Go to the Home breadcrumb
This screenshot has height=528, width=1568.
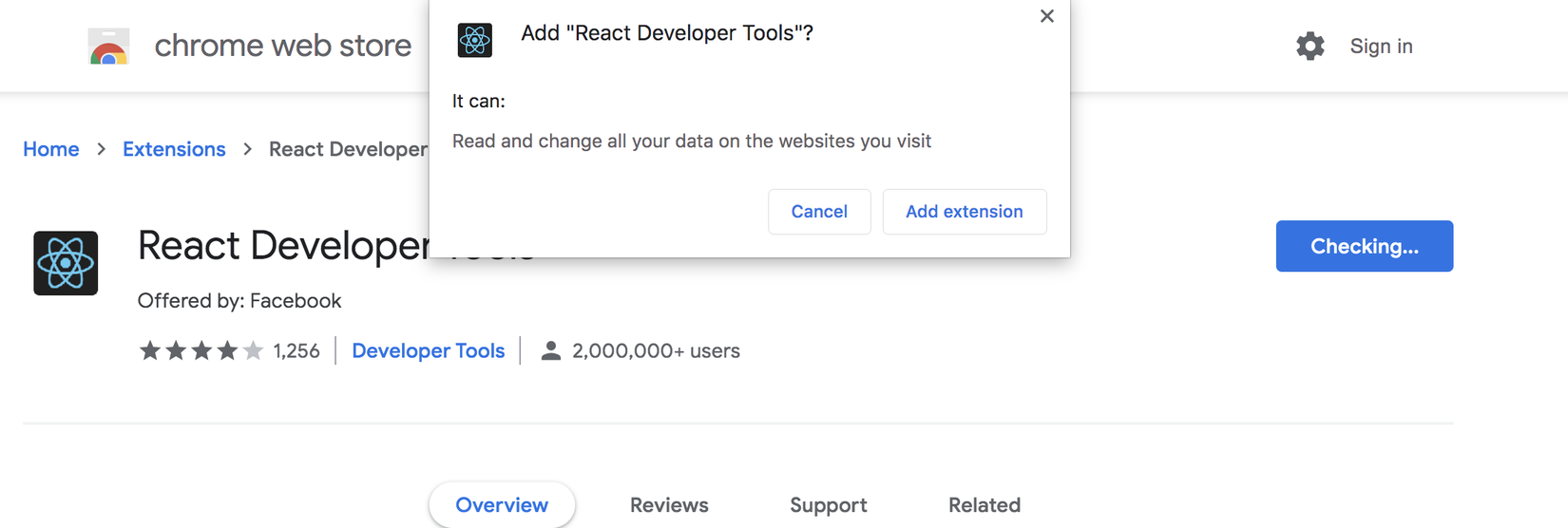51,149
